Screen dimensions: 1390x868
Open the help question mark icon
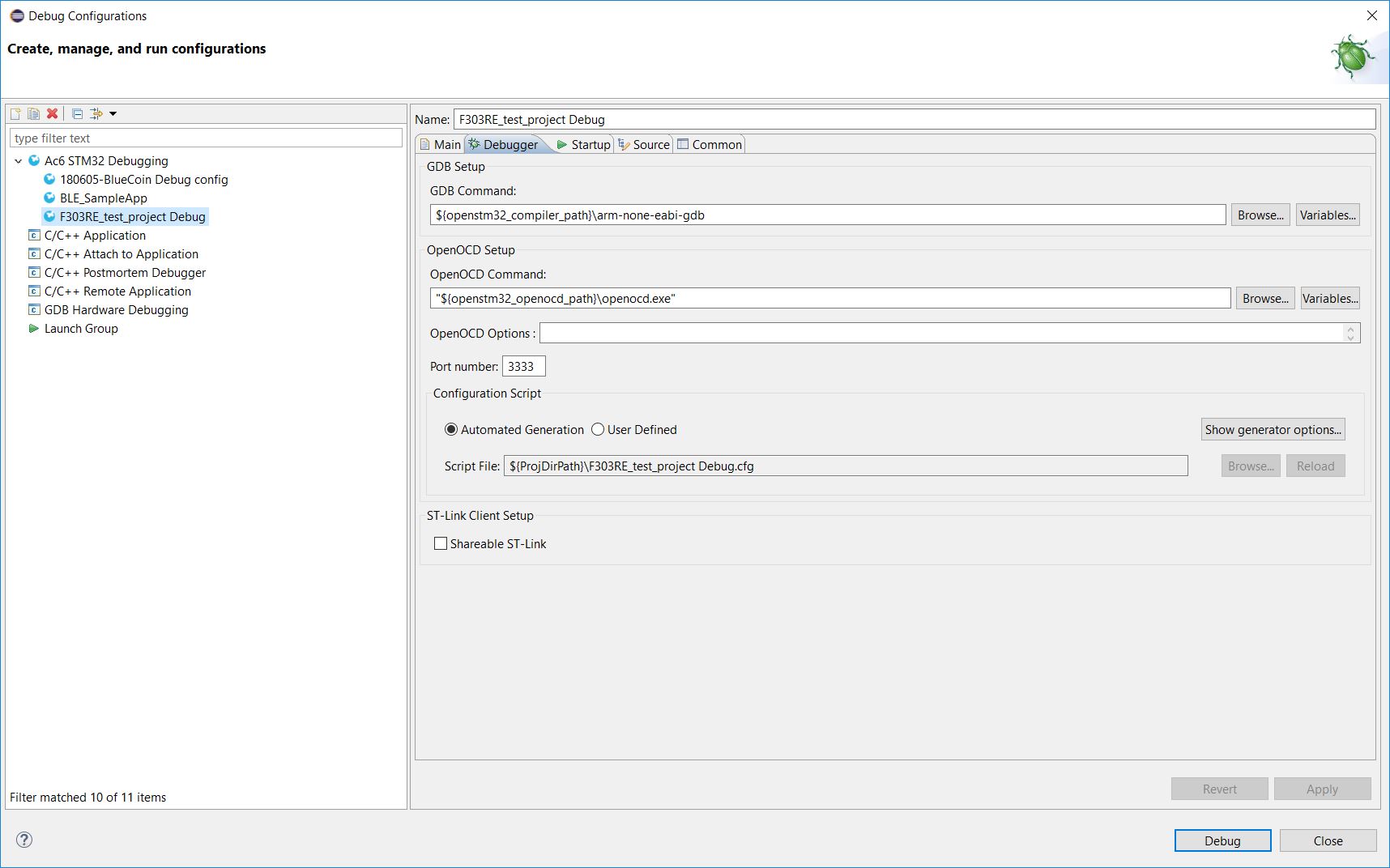tap(24, 840)
